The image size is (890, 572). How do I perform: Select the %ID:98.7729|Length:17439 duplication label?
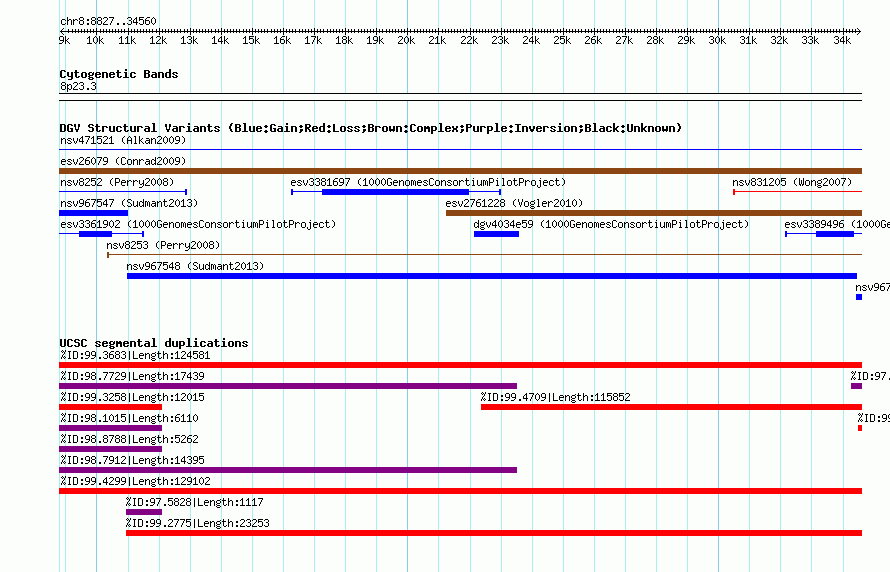(132, 376)
